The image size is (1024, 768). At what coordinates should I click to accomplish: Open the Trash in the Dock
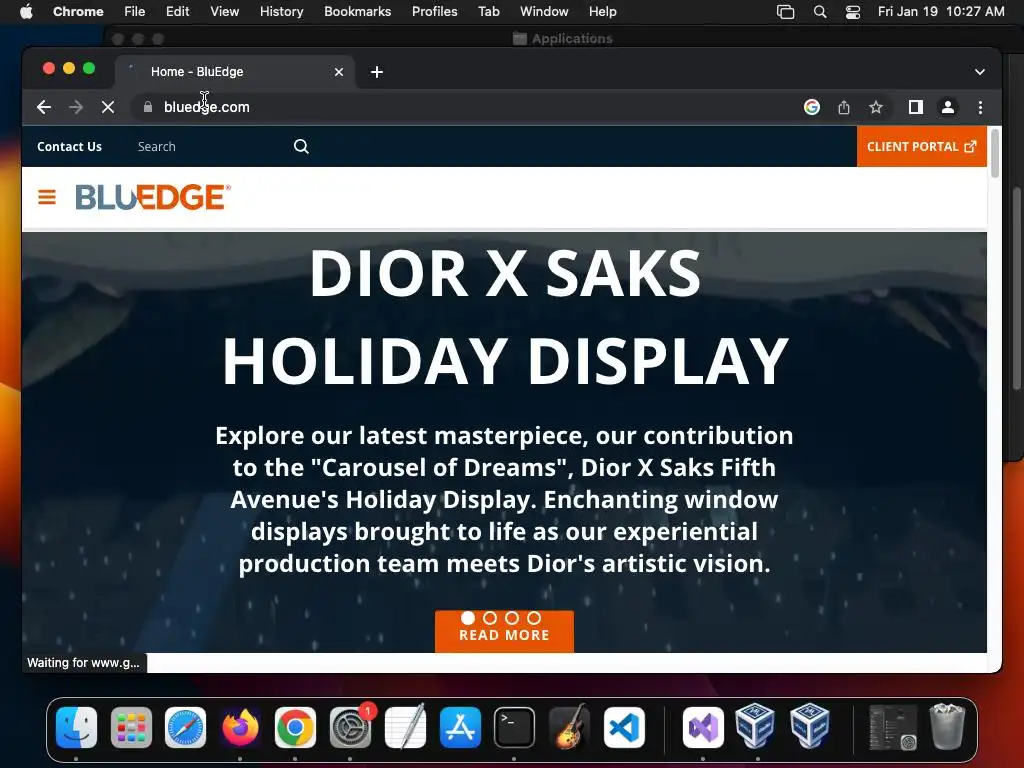(x=947, y=727)
